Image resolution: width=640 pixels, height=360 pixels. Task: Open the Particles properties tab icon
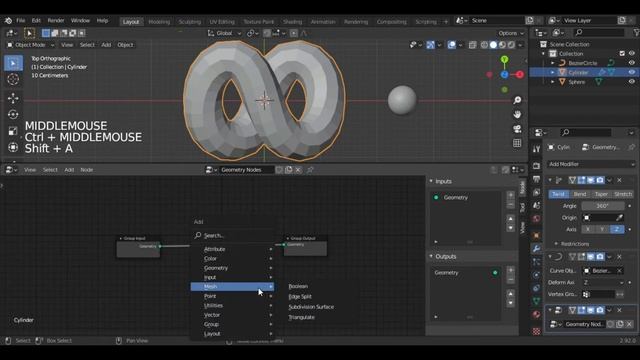point(537,262)
